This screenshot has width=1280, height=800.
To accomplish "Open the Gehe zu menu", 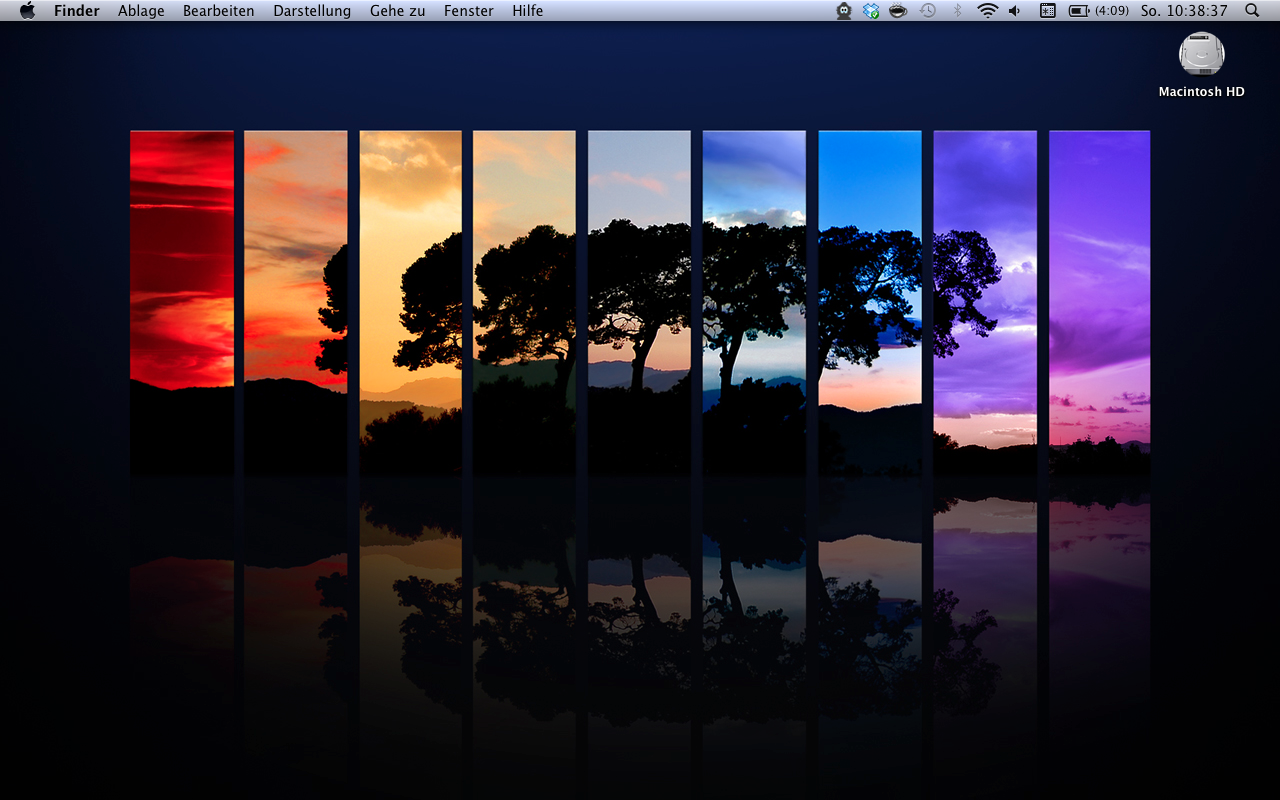I will 397,11.
